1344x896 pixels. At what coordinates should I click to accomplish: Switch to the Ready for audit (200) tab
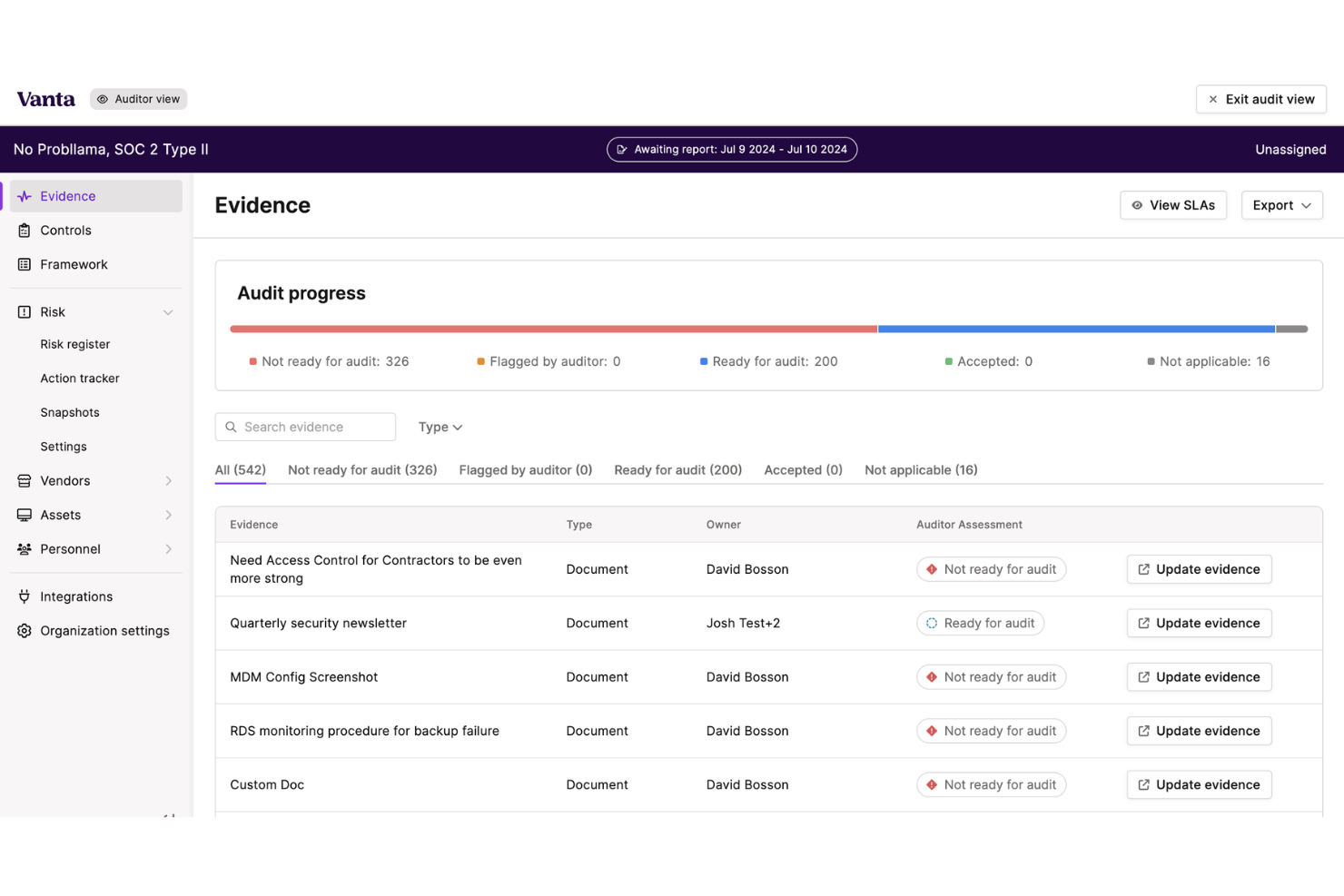pyautogui.click(x=677, y=469)
